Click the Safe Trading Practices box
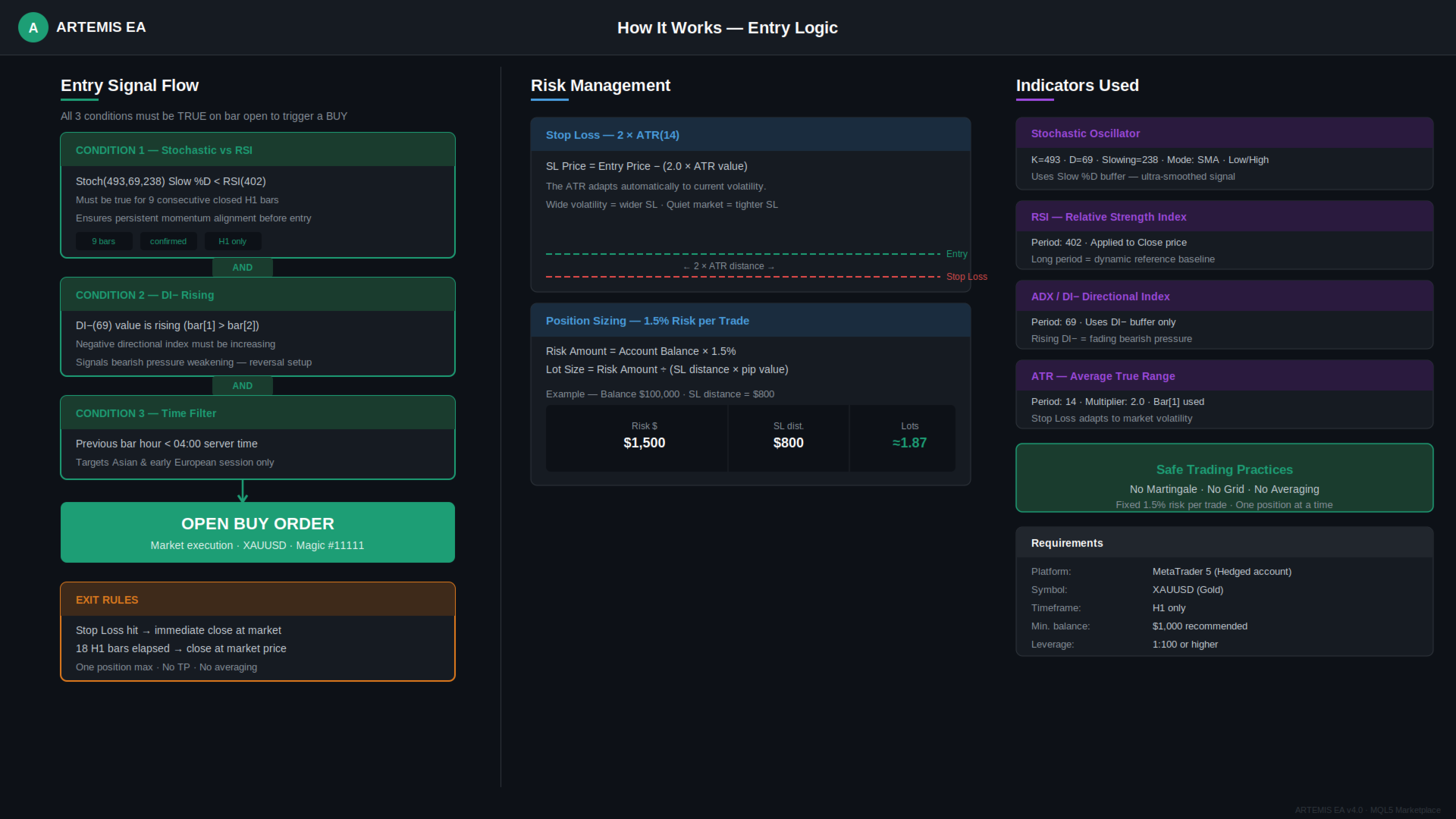The image size is (1456, 819). 1224,479
